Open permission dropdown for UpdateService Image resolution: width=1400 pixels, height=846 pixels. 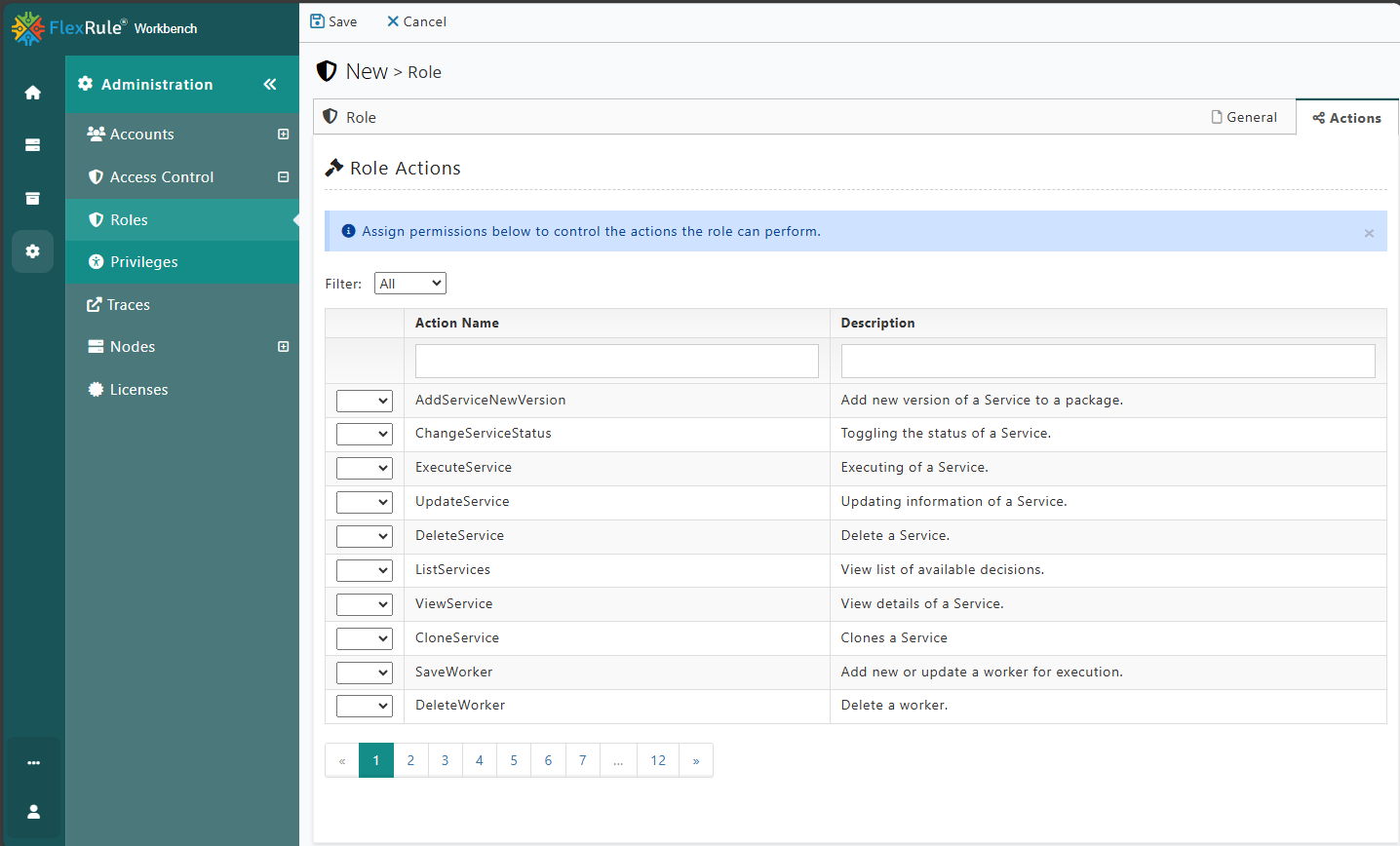pos(365,502)
